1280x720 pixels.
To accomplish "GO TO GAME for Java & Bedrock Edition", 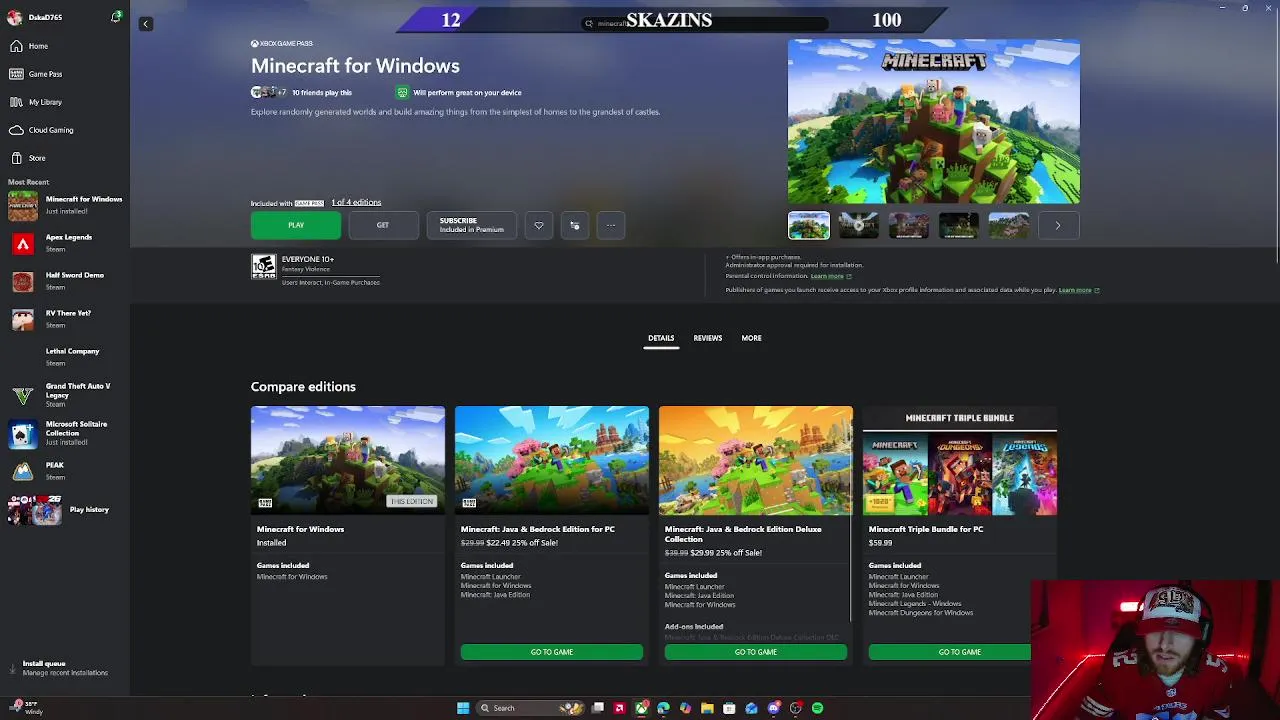I will [x=552, y=652].
